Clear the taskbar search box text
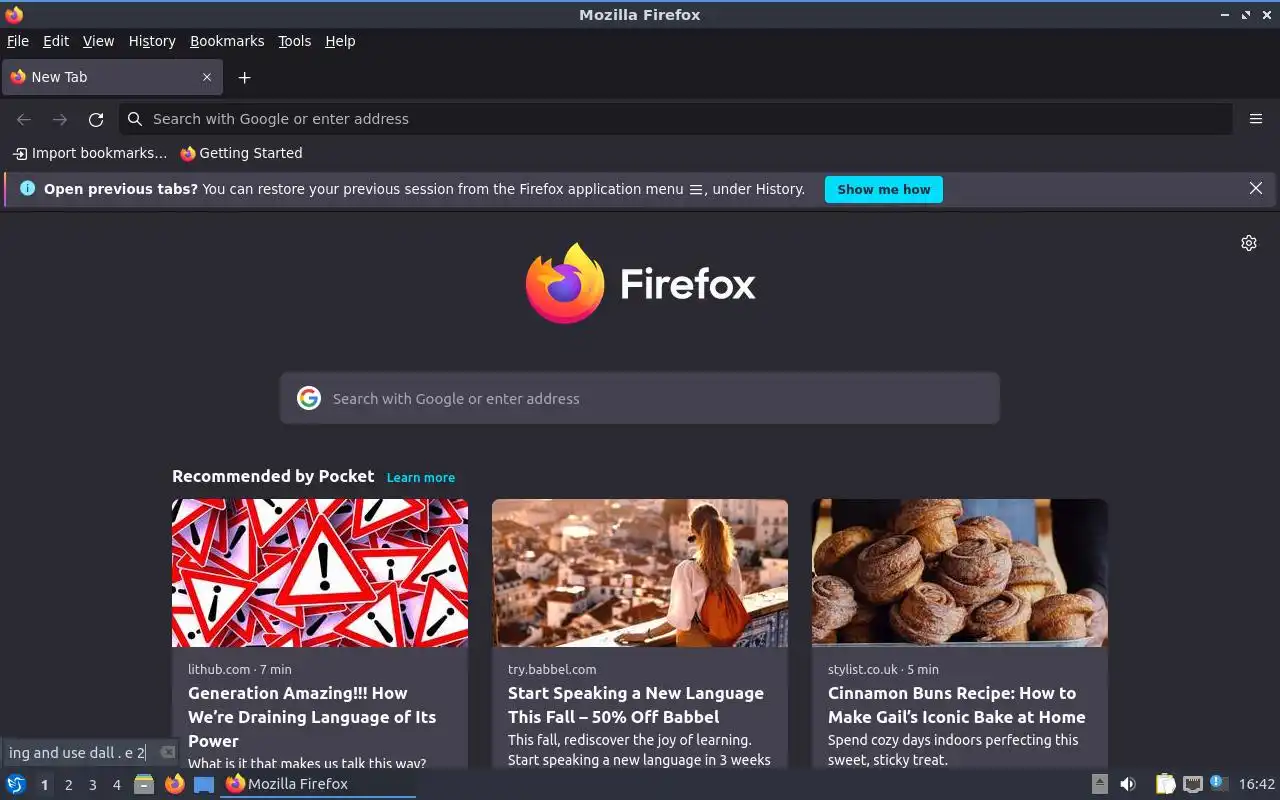The height and width of the screenshot is (800, 1280). click(x=168, y=752)
